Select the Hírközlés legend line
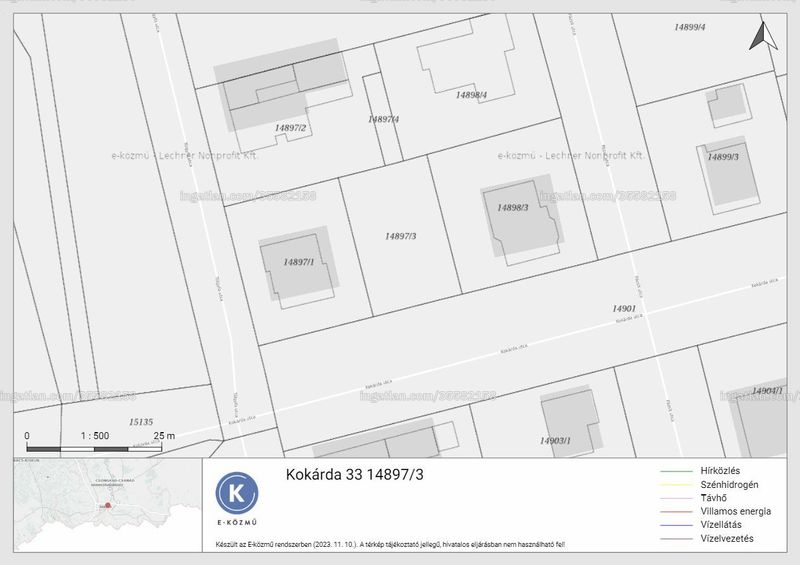Viewport: 800px width, 565px height. pos(676,472)
